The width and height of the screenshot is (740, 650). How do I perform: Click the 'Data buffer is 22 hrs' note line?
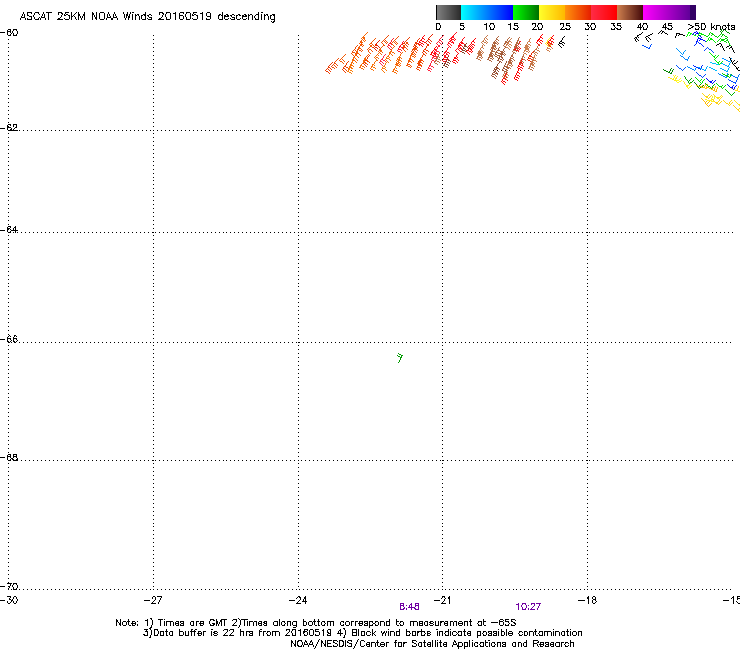tap(362, 633)
